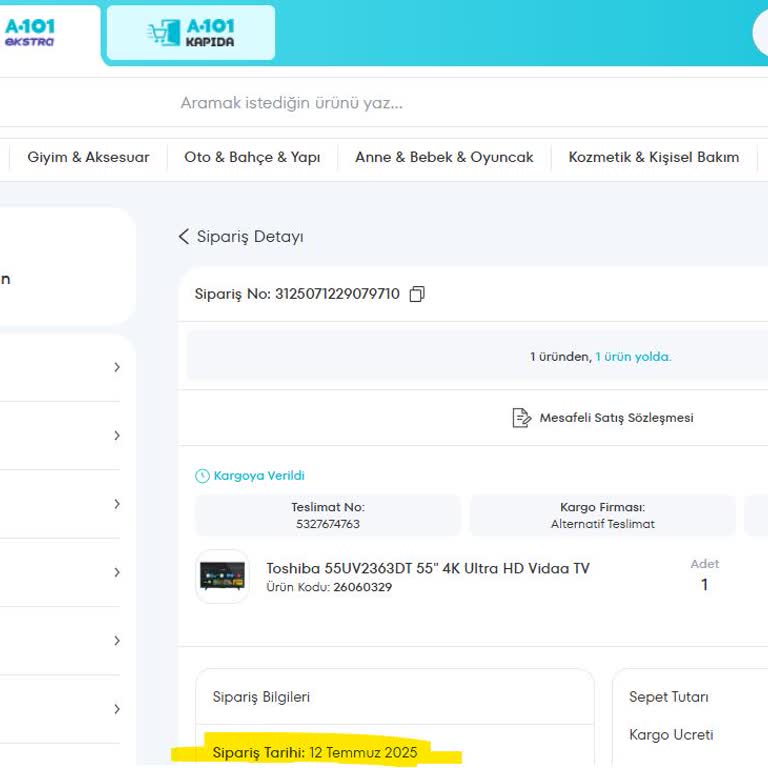The image size is (768, 768).
Task: Click the cart icon in A101 Kapıda
Action: pos(162,33)
